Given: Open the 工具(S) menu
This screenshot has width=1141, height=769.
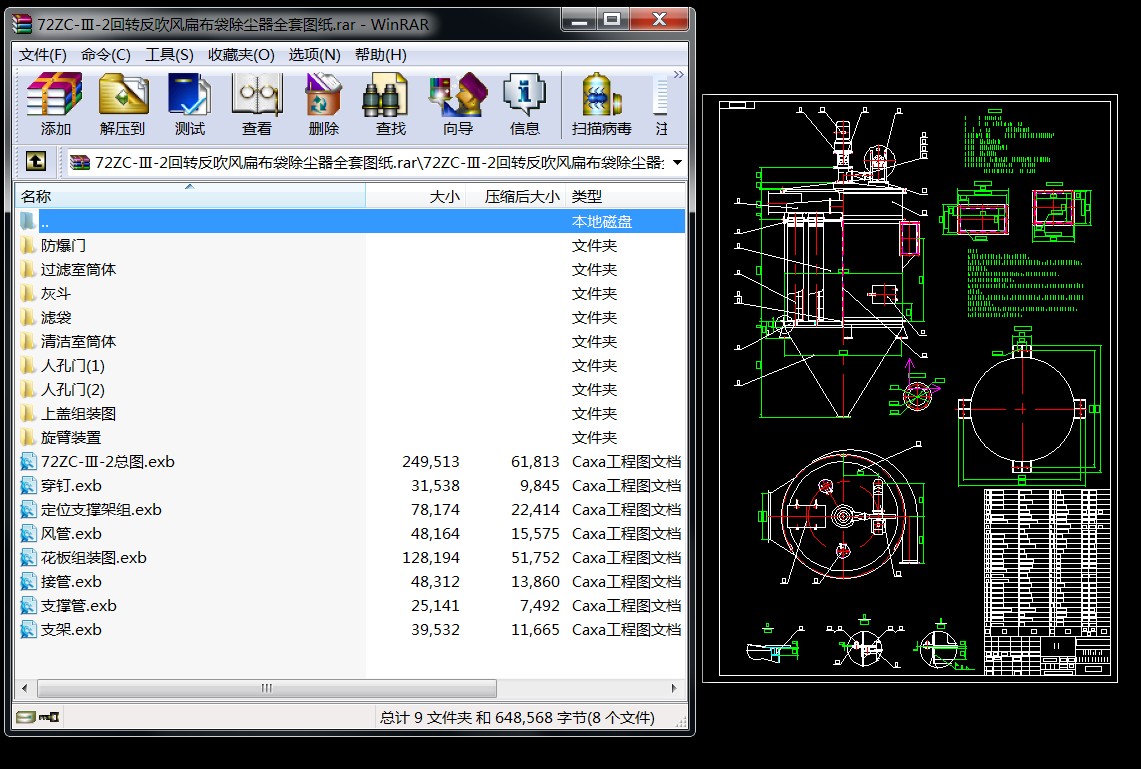Looking at the screenshot, I should tap(169, 55).
